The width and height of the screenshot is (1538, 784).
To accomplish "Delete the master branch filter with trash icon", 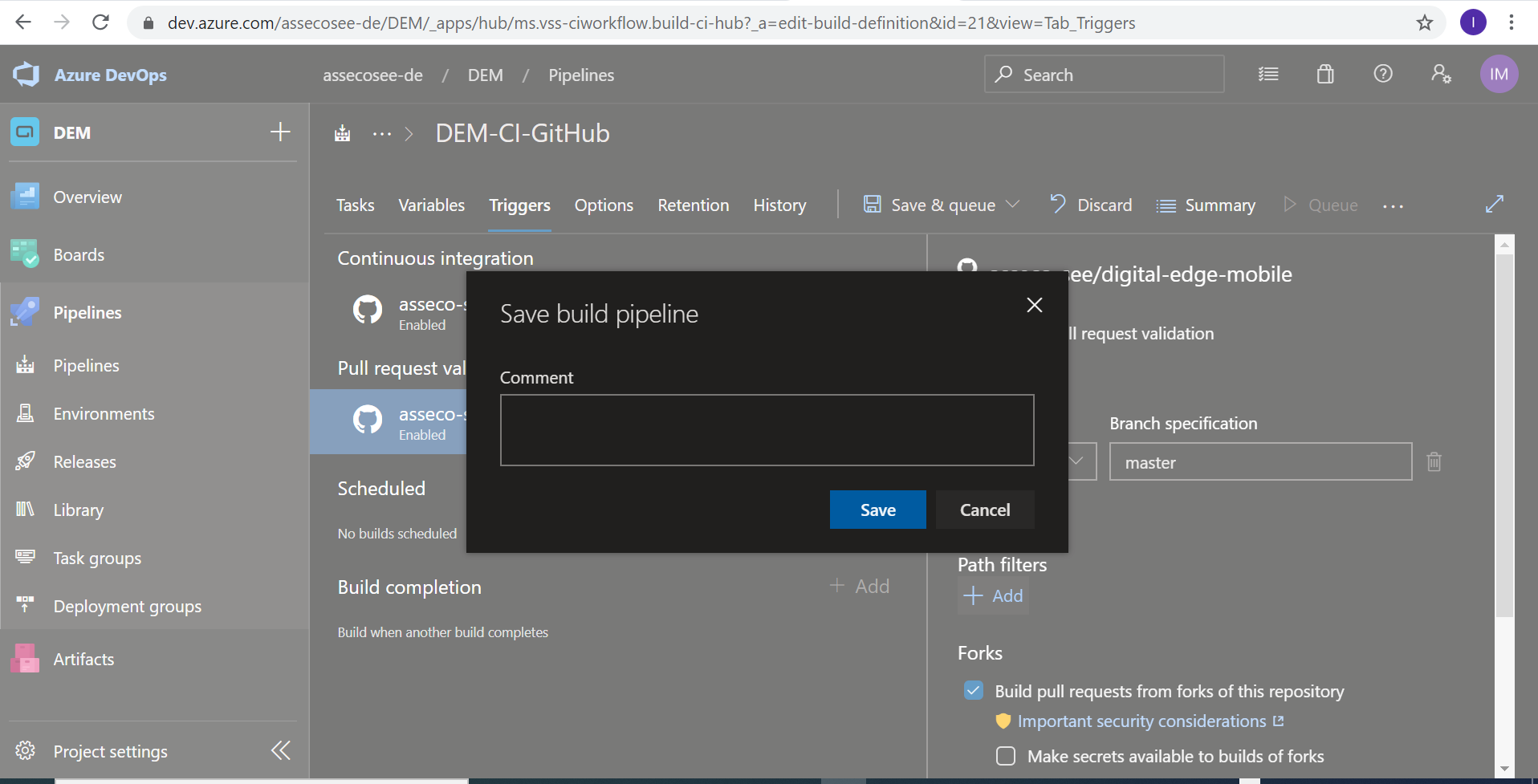I will (1434, 461).
